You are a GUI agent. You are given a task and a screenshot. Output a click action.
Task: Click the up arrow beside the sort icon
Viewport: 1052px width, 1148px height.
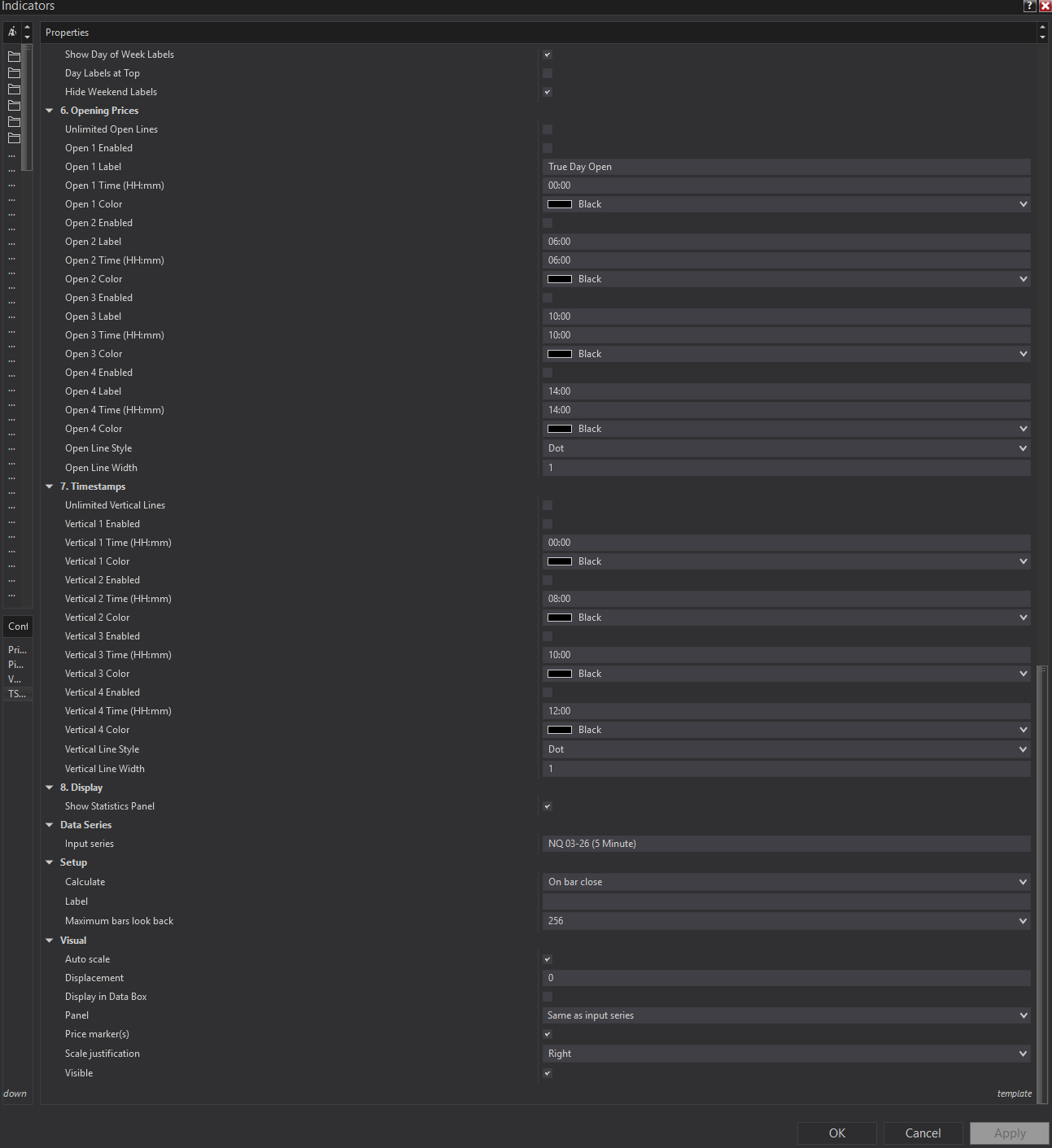point(27,28)
